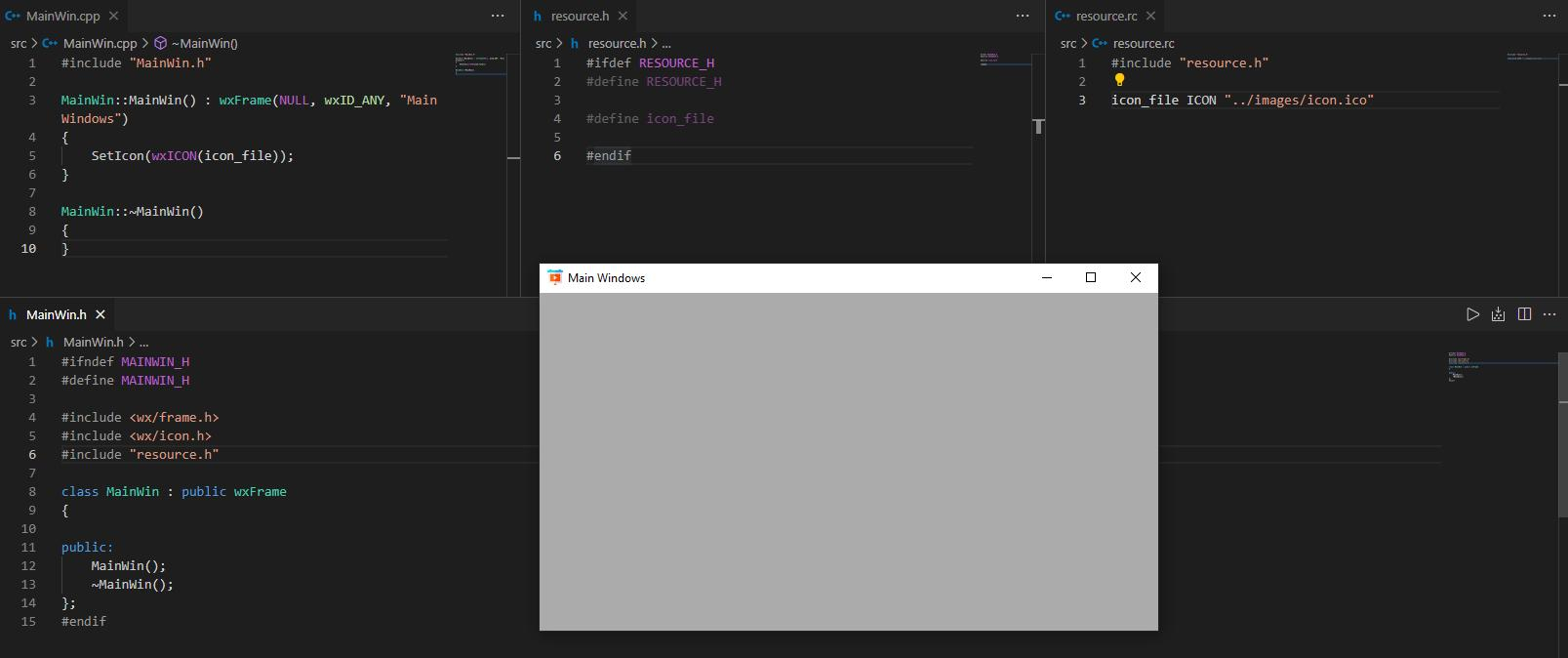Close the MainWin.cpp tab
Viewport: 1568px width, 658px height.
click(x=113, y=16)
